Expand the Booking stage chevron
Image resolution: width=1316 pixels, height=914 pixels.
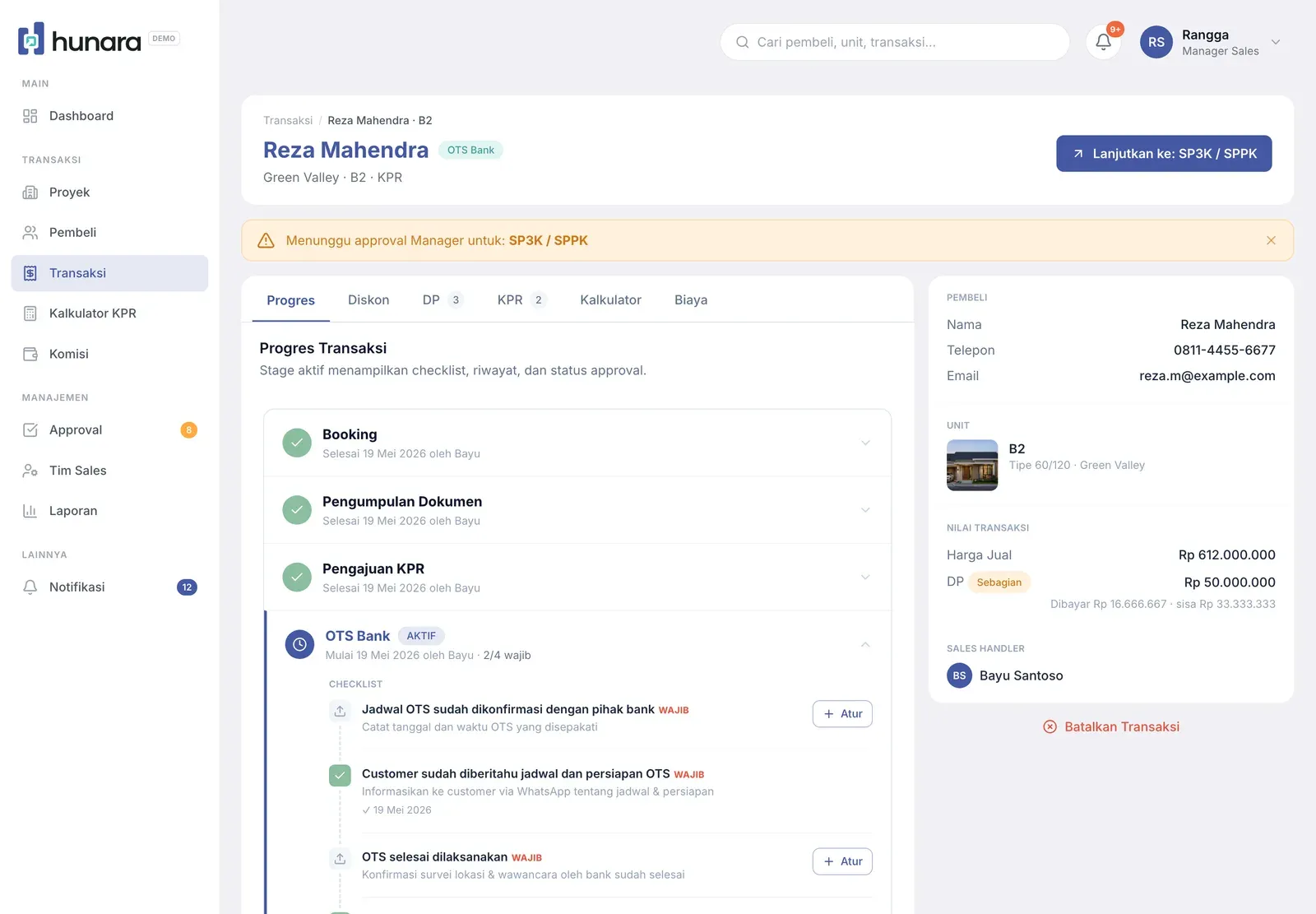[x=865, y=443]
